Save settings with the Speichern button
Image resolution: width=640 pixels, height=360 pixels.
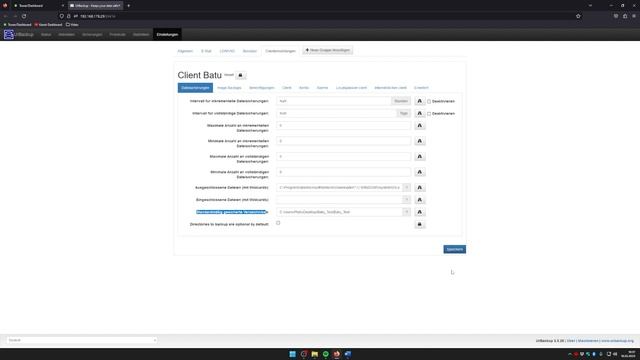pos(454,249)
